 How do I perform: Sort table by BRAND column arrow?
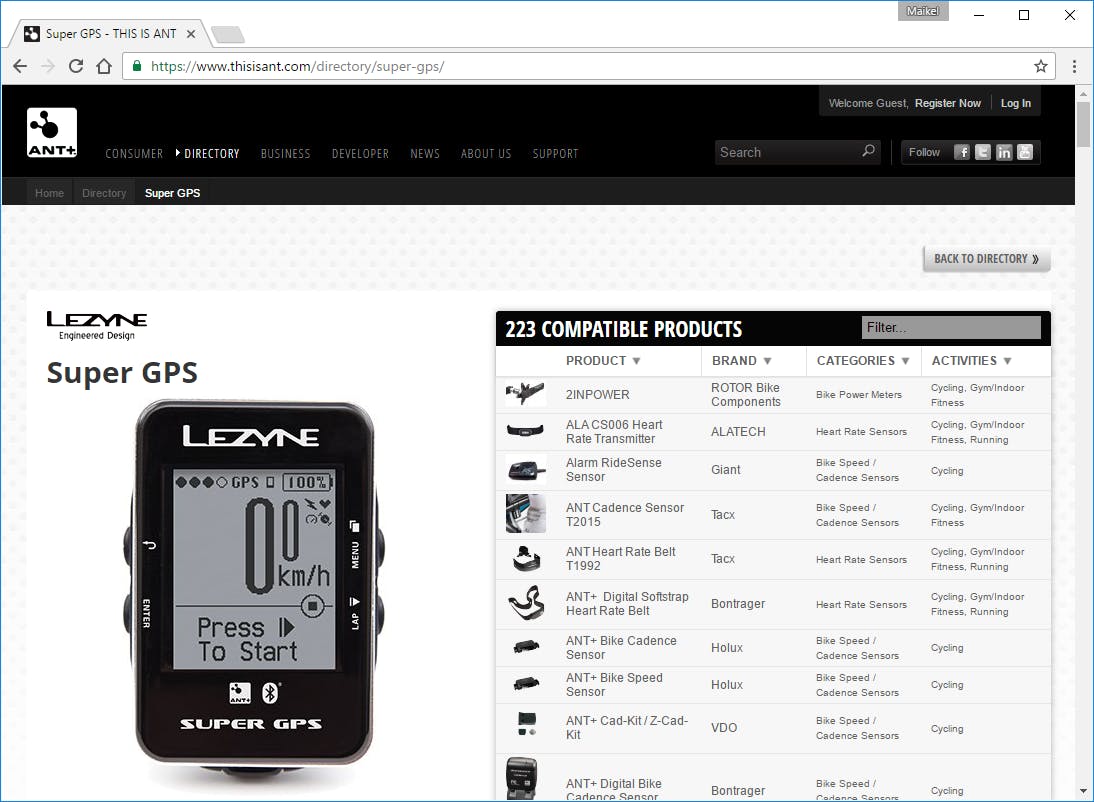pos(767,361)
